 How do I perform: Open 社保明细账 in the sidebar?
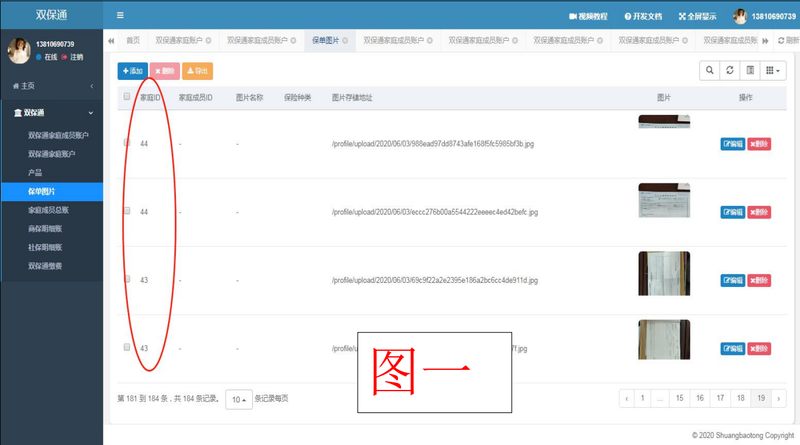[x=45, y=248]
